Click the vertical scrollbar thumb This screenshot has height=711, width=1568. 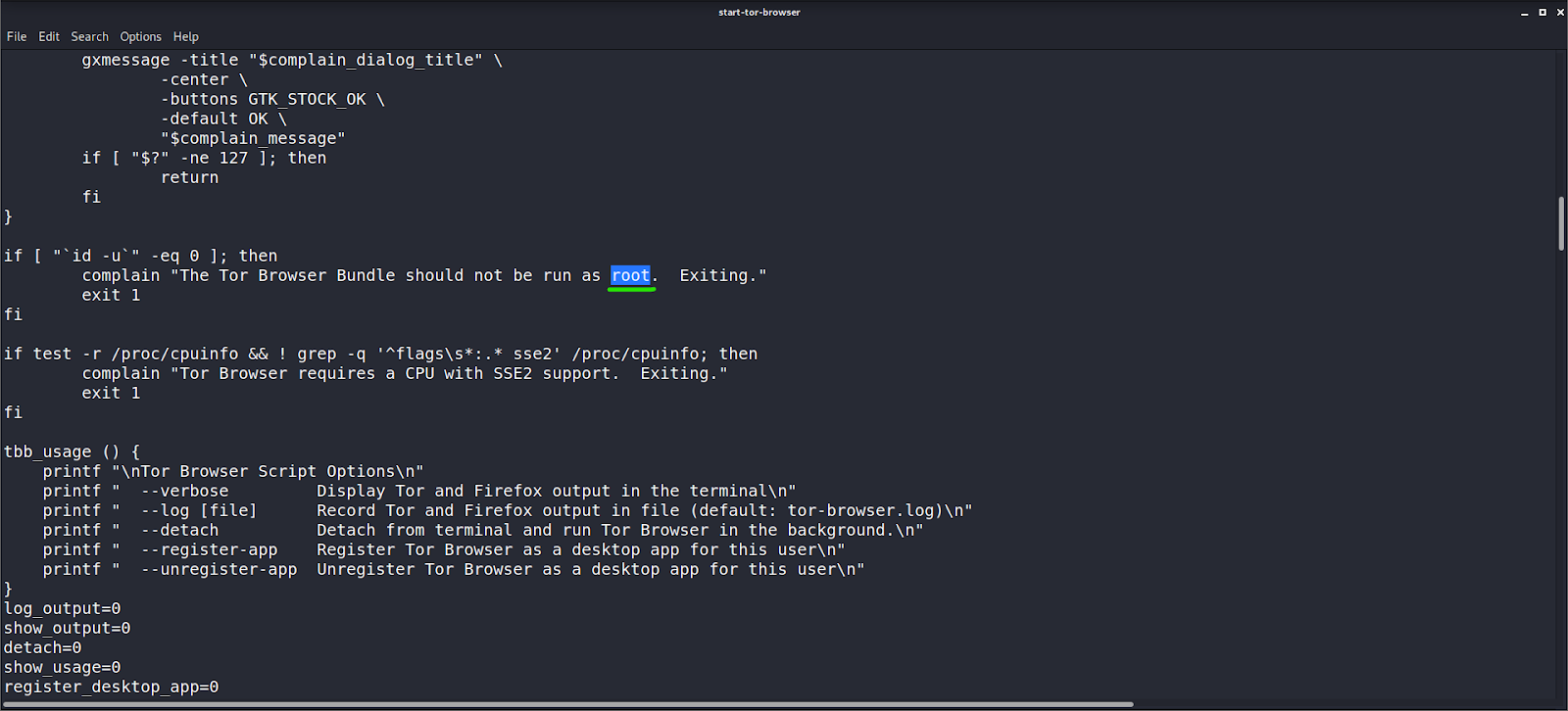pos(1561,223)
